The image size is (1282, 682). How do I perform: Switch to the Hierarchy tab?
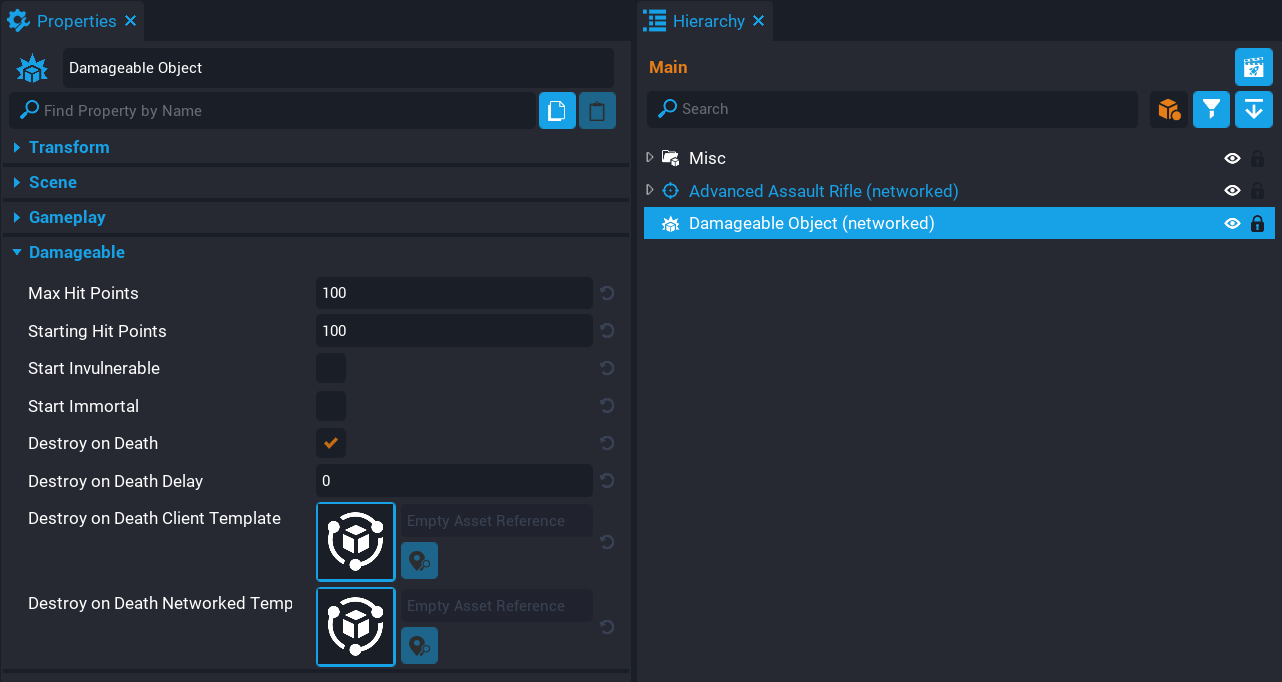(x=706, y=21)
